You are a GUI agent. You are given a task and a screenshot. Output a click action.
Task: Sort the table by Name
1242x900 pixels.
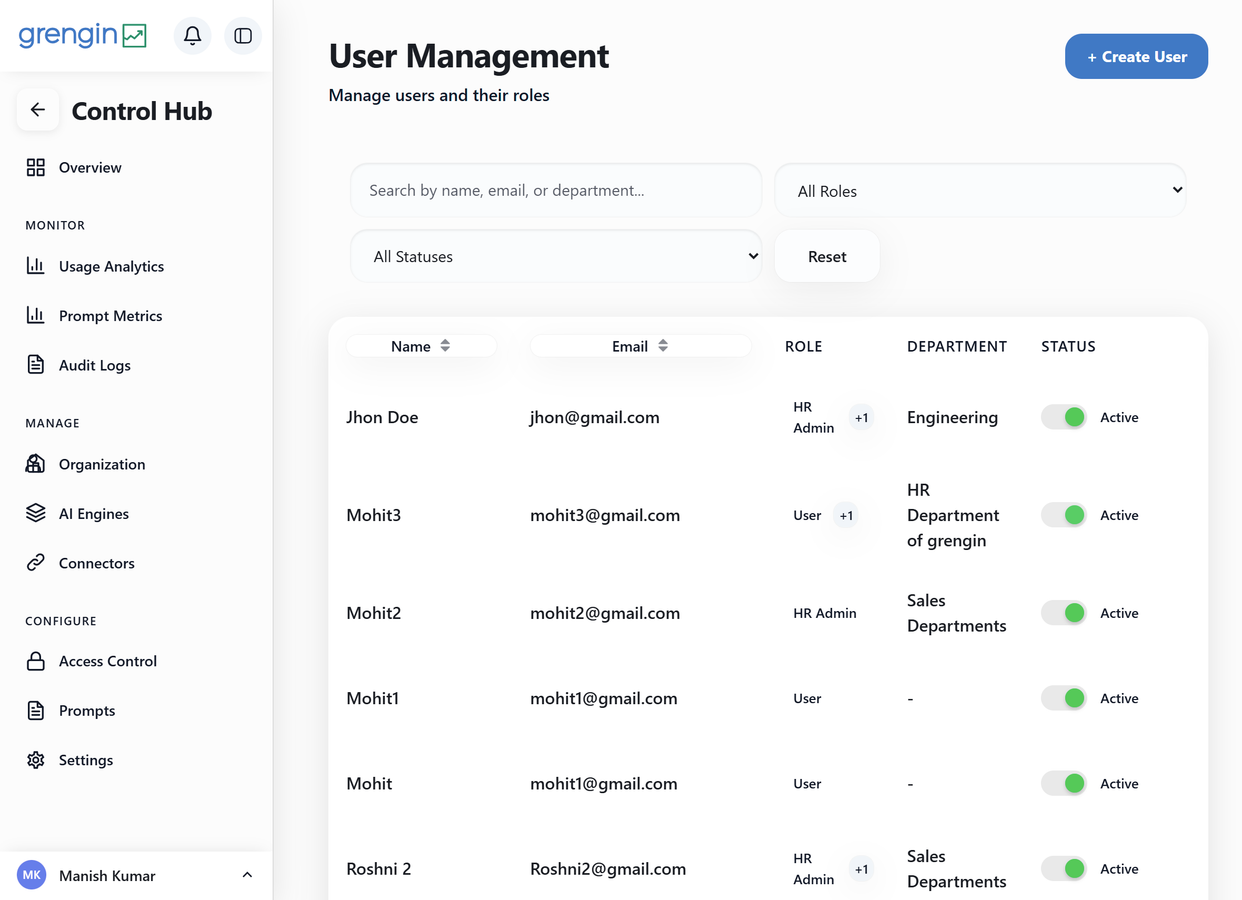(421, 346)
